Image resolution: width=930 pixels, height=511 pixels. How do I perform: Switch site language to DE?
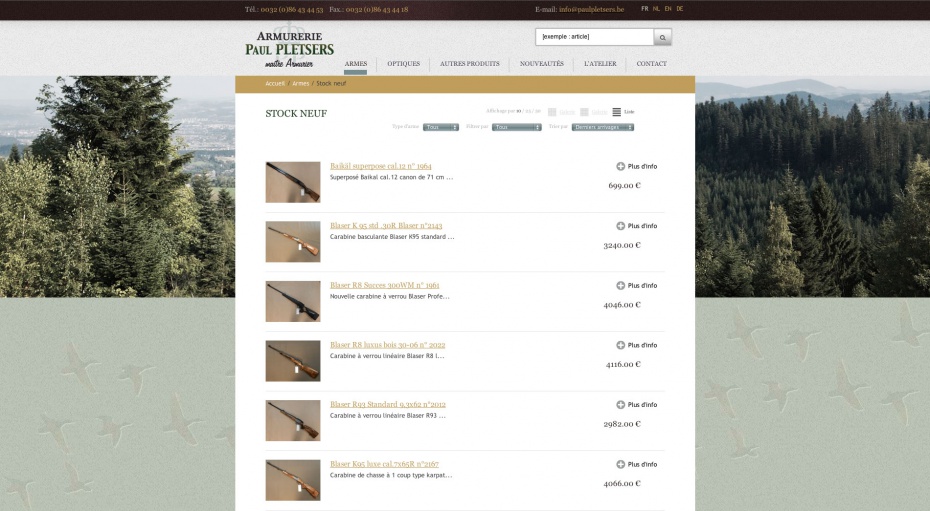point(680,9)
